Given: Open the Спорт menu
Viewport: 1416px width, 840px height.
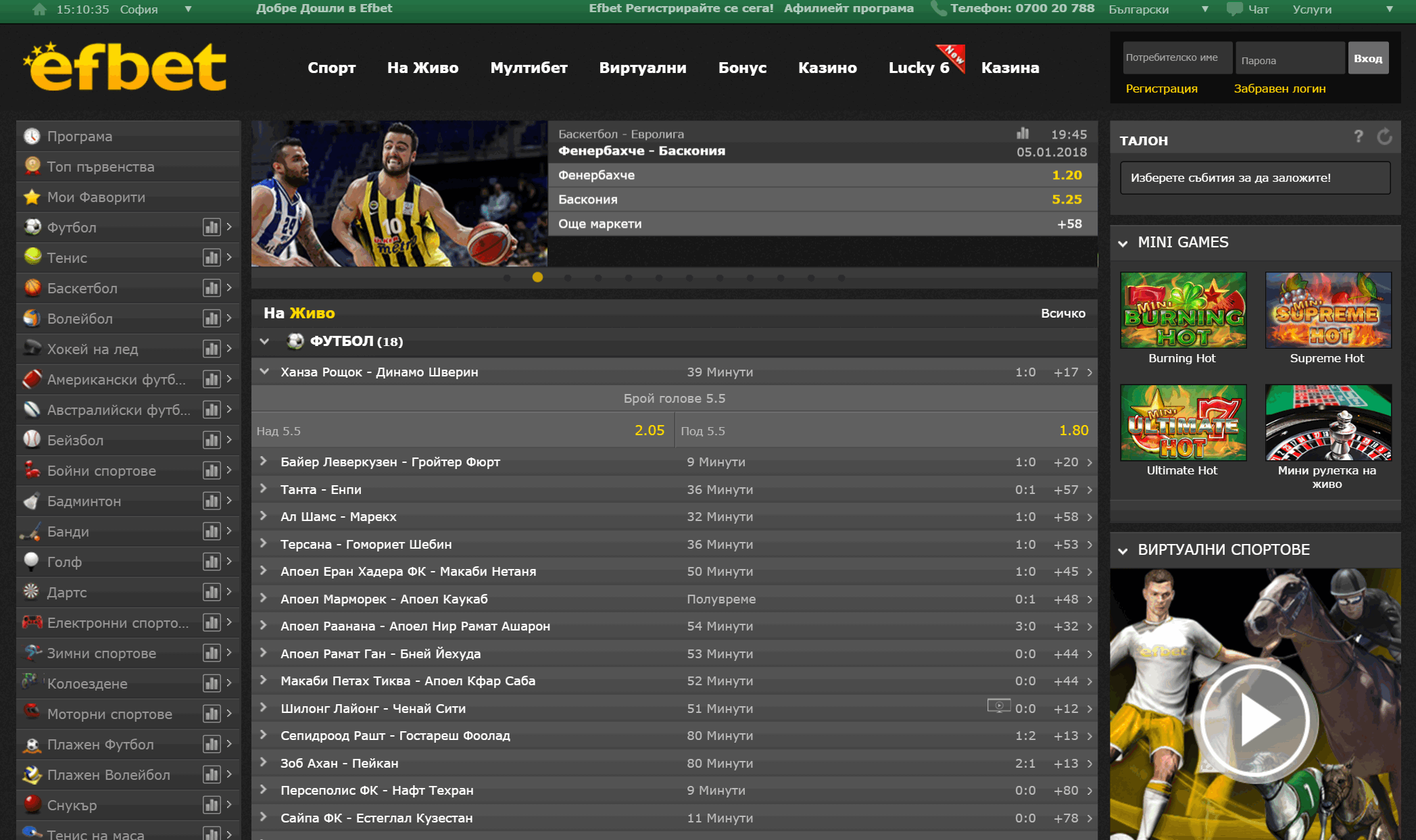Looking at the screenshot, I should tap(331, 68).
